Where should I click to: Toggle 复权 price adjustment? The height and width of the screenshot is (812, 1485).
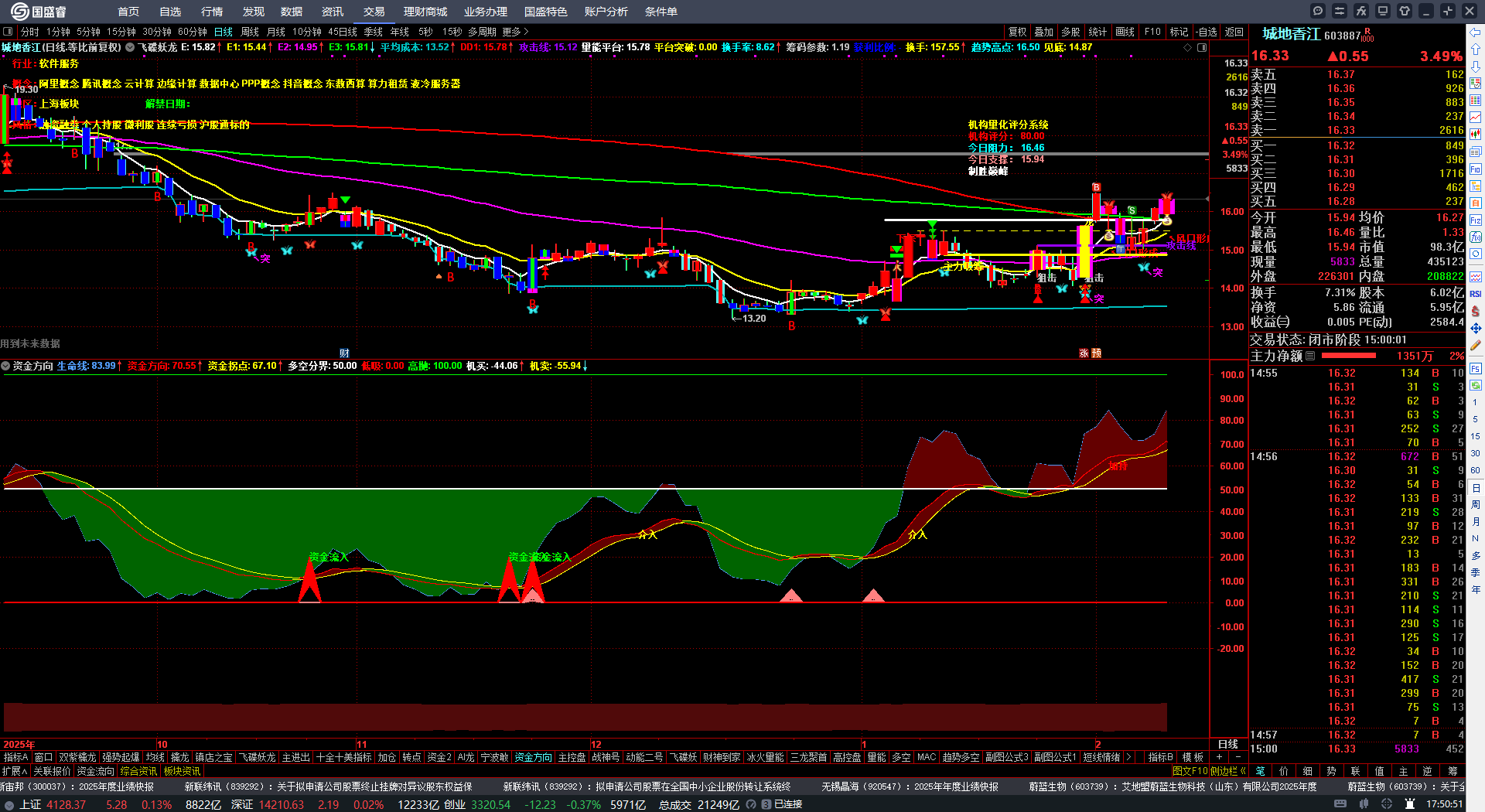pos(1018,32)
